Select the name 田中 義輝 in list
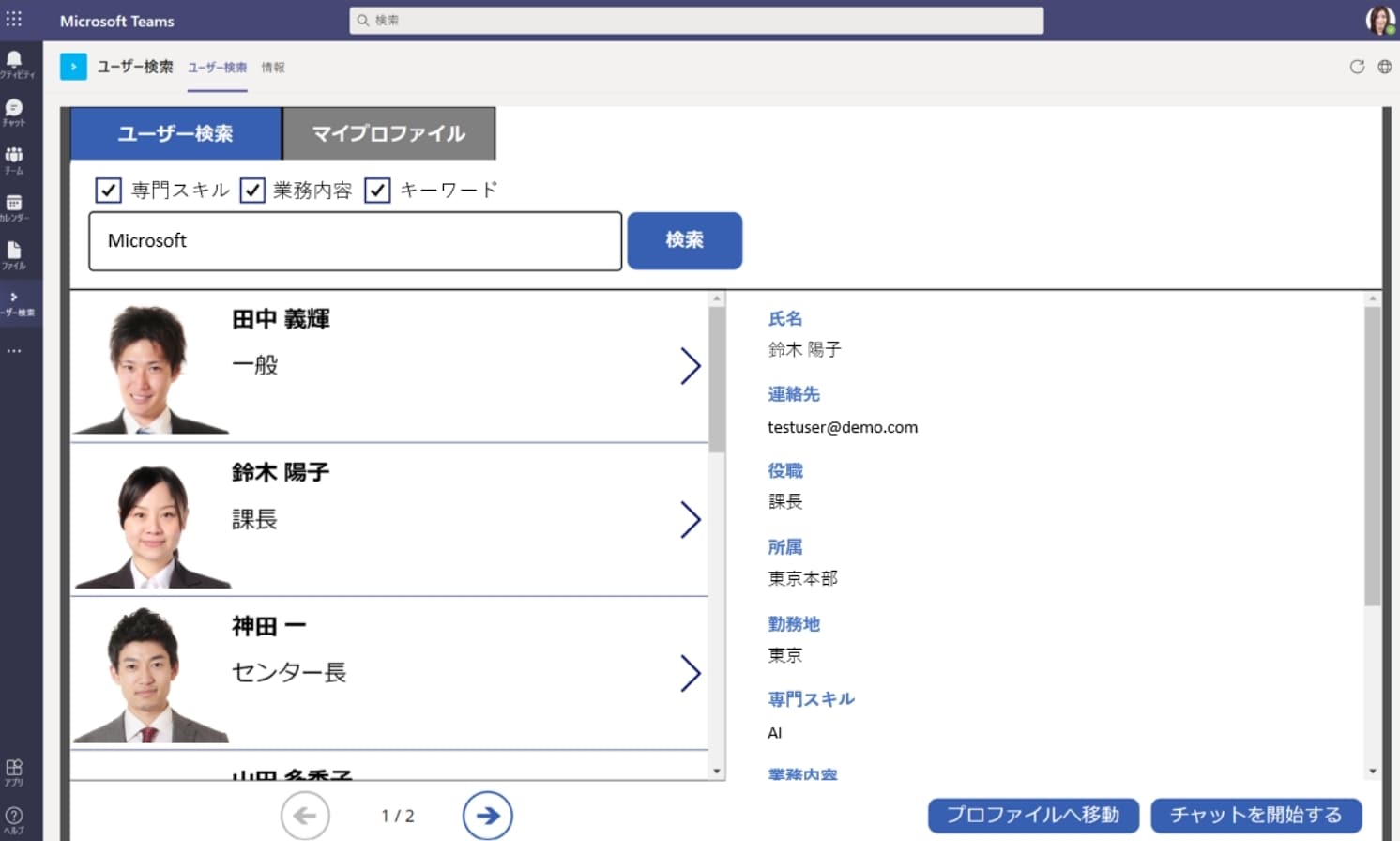 [282, 319]
